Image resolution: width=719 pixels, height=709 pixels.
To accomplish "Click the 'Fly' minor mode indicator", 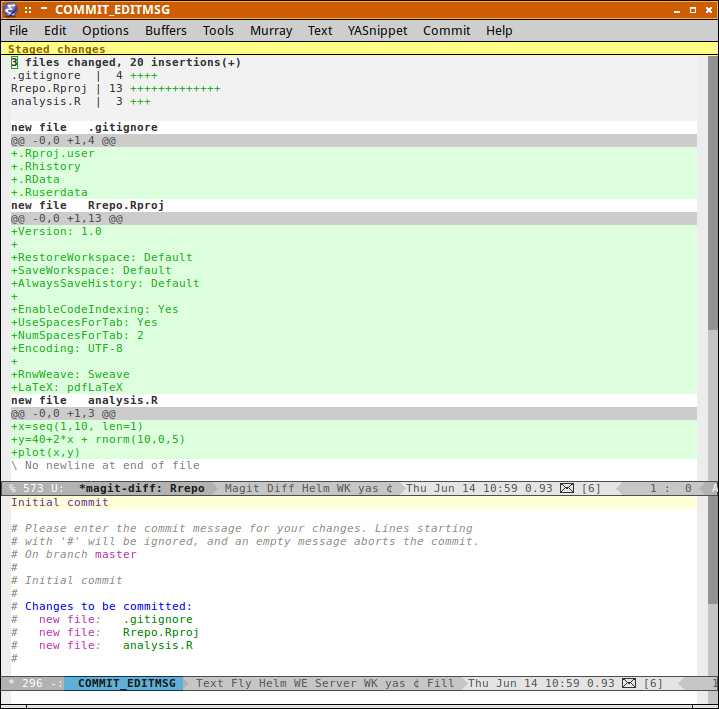I will 241,683.
